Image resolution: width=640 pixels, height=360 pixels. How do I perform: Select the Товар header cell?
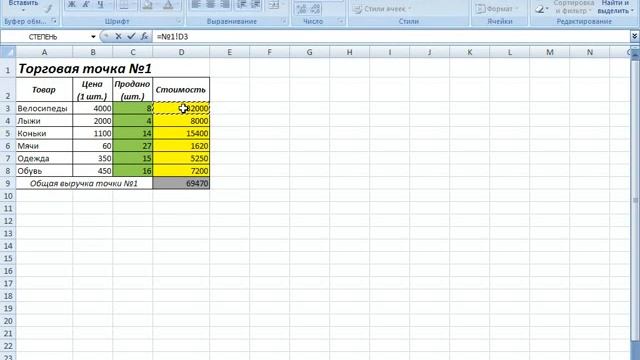(44, 89)
